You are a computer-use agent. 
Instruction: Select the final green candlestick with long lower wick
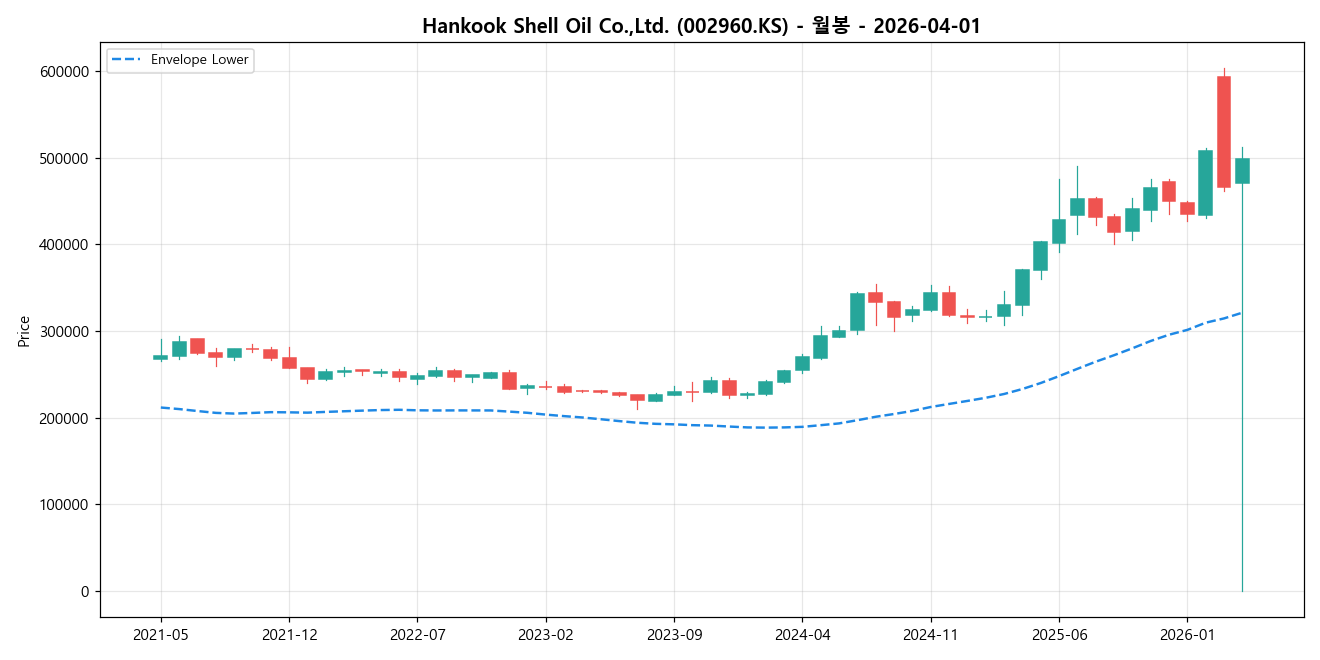(x=1241, y=170)
